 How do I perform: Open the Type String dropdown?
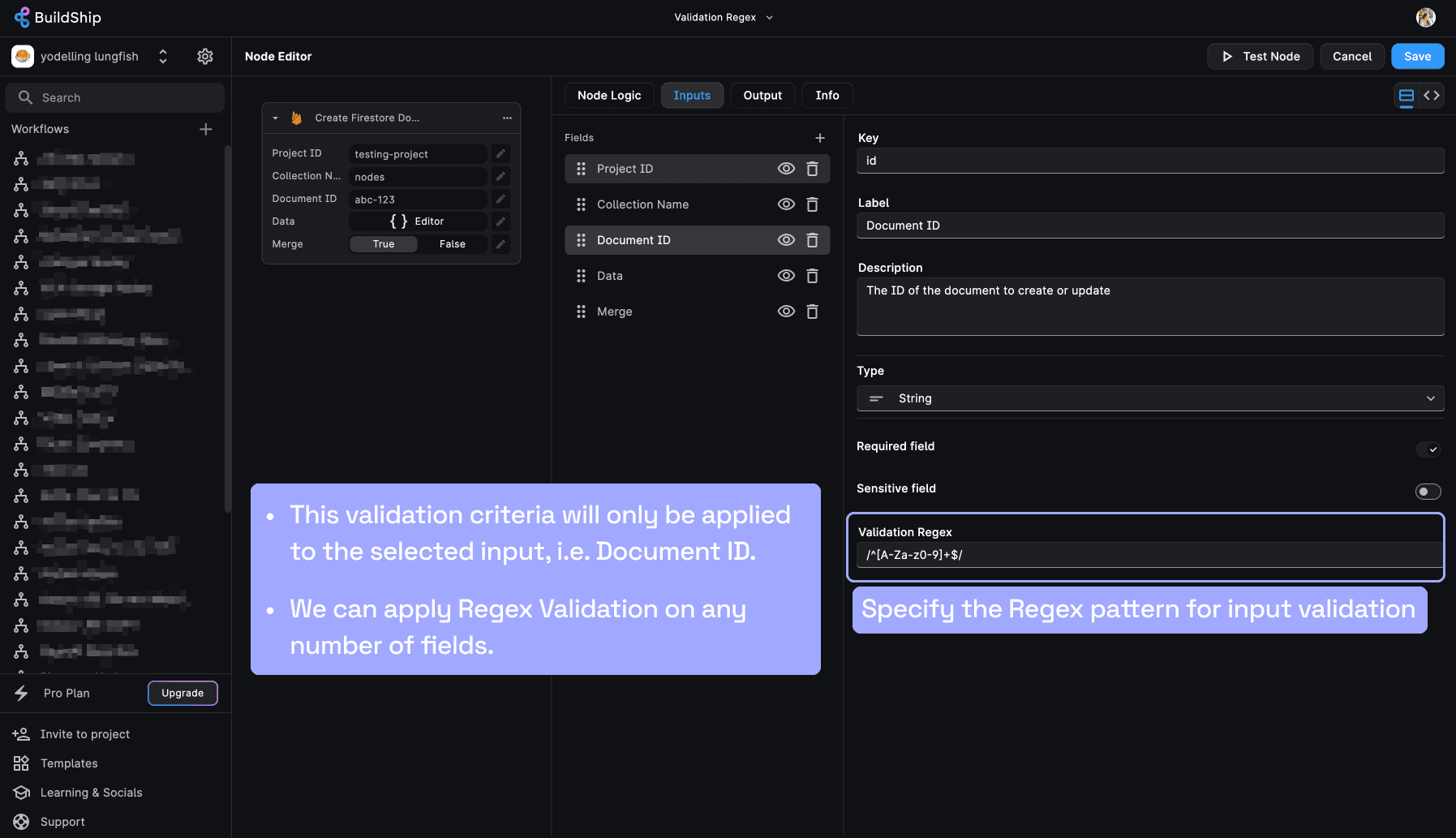[1149, 398]
